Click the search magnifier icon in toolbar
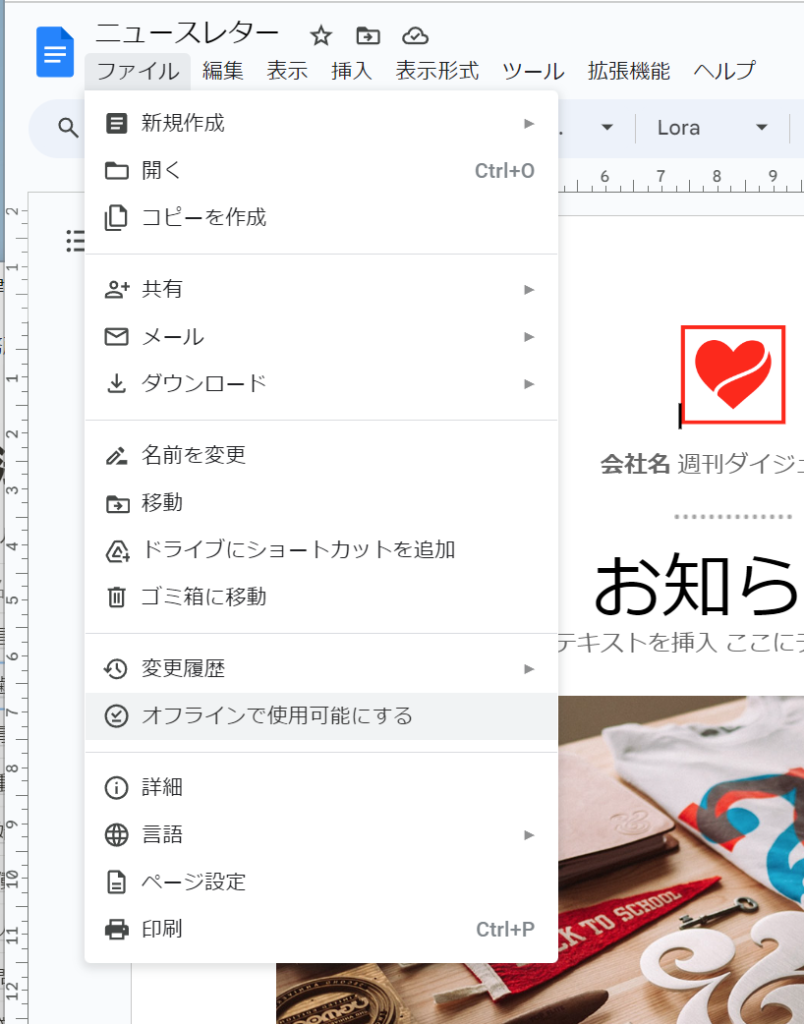The image size is (804, 1024). 68,128
